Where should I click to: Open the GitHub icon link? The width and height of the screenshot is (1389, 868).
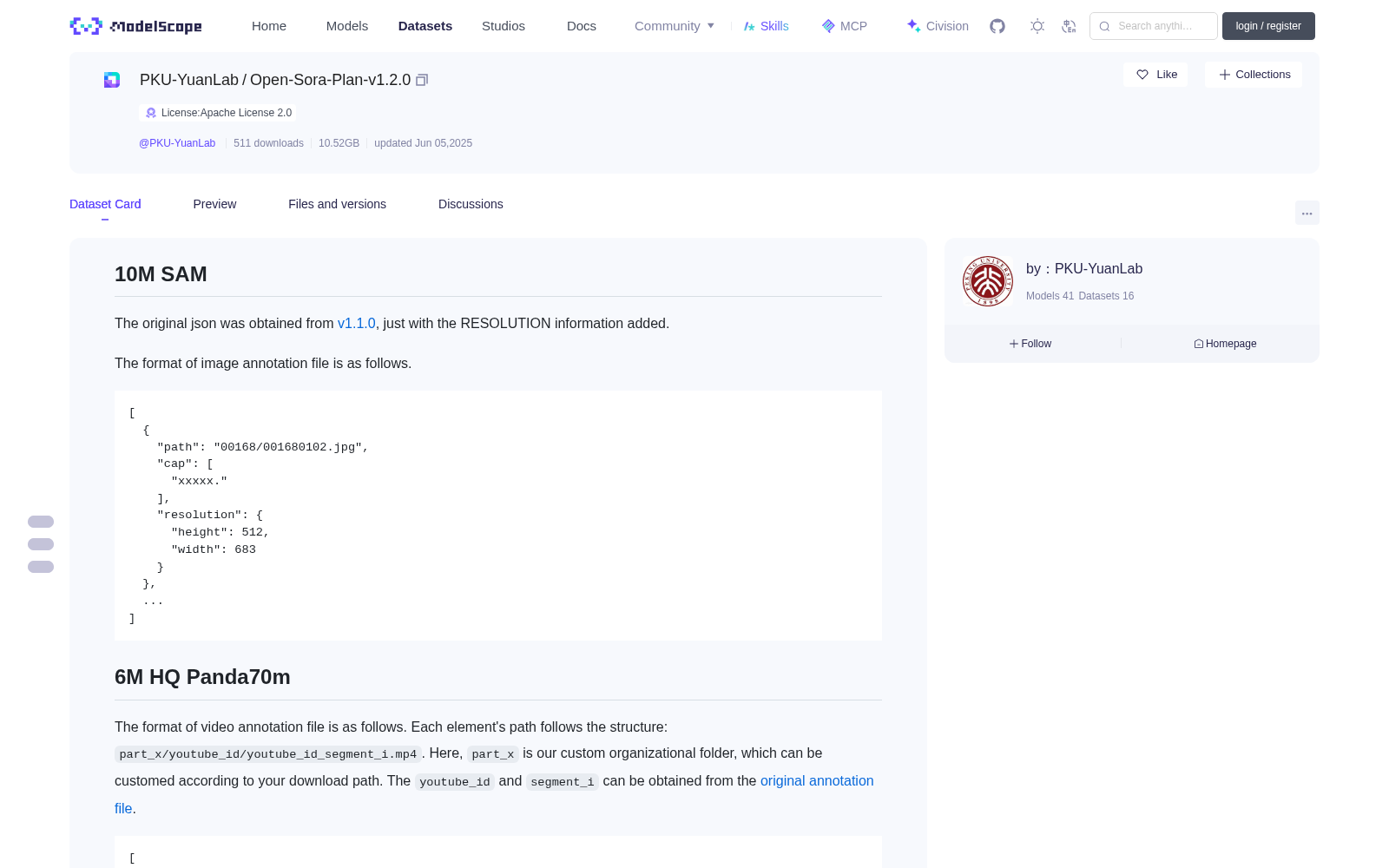pos(997,26)
